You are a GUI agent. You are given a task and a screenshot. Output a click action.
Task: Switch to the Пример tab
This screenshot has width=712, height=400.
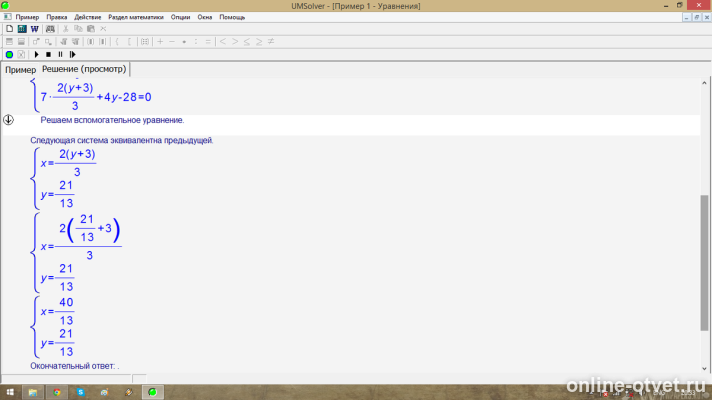coord(20,69)
